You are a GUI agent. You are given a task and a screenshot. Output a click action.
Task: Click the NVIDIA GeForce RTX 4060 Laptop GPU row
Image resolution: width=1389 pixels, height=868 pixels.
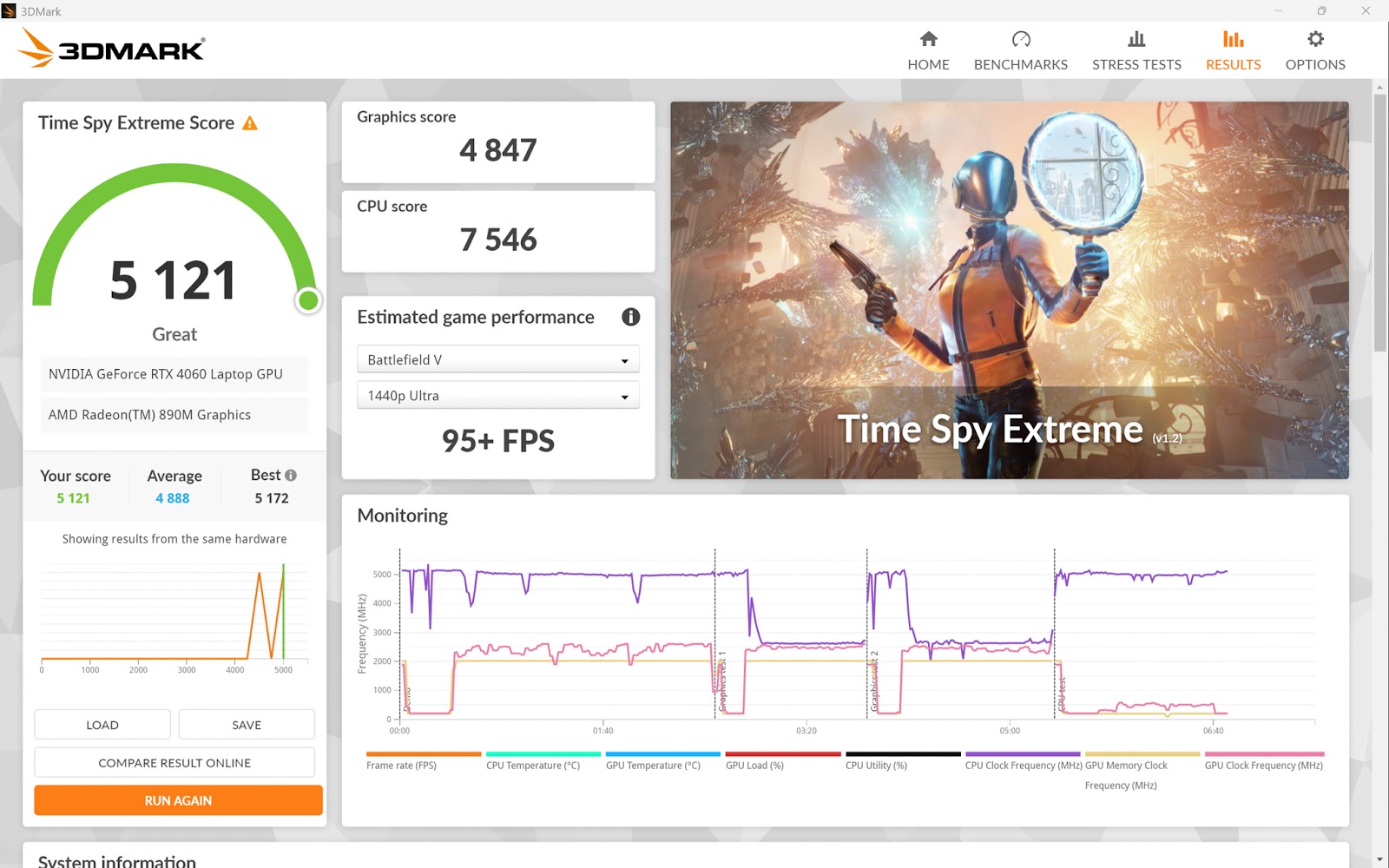coord(174,374)
